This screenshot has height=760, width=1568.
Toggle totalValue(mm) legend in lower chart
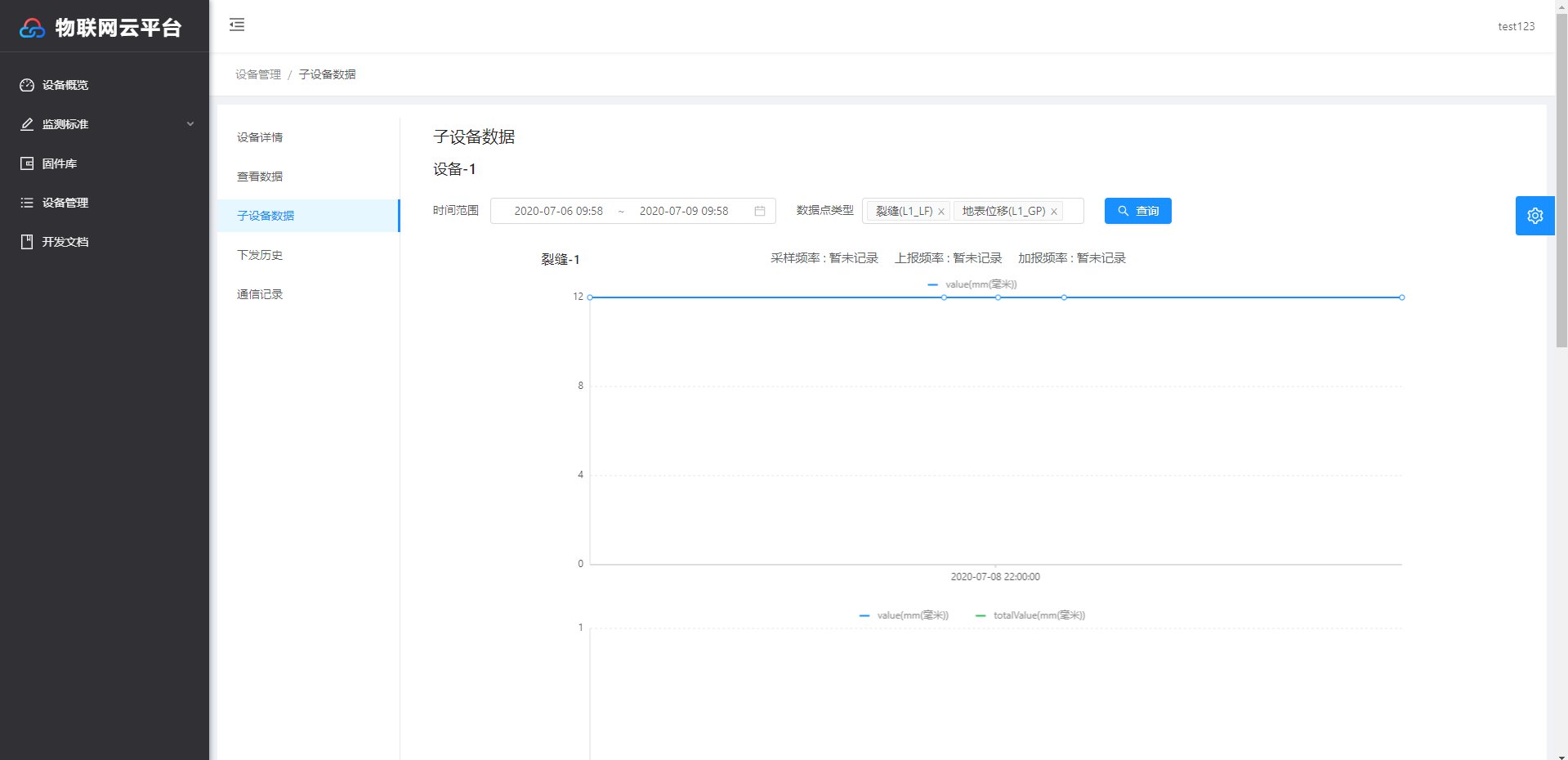click(x=1030, y=615)
